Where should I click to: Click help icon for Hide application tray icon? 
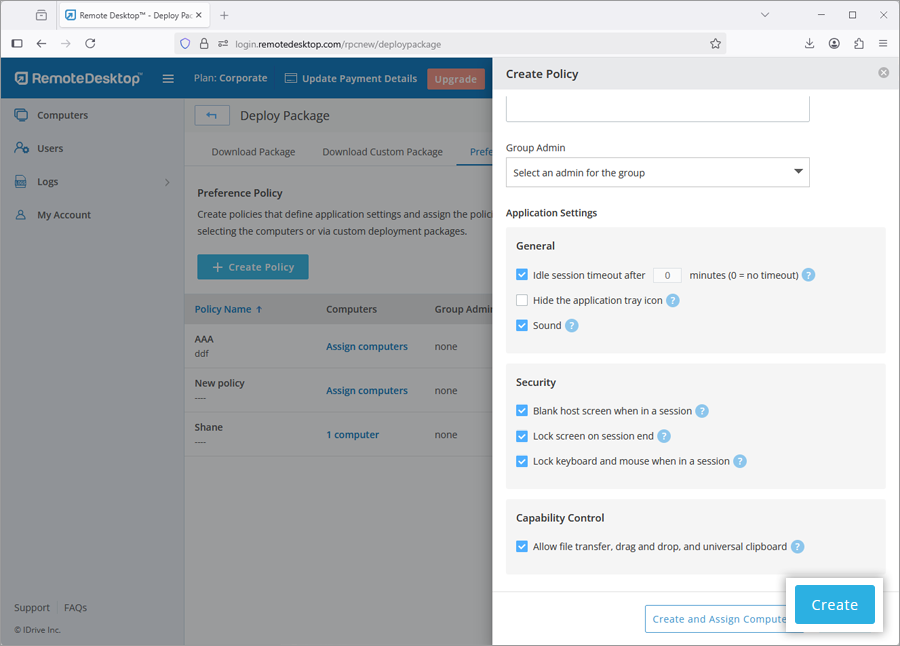pos(673,301)
